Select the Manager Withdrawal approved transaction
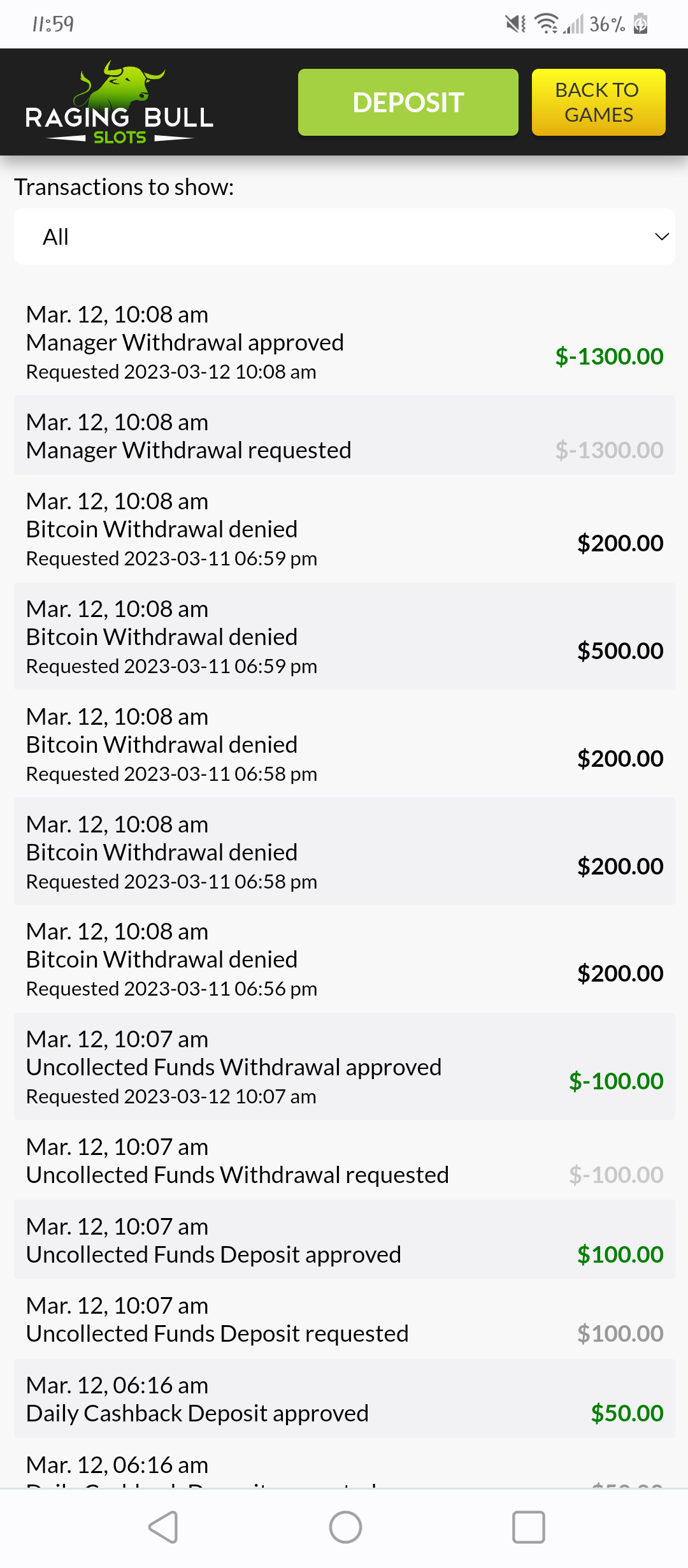The width and height of the screenshot is (688, 1568). 344,342
